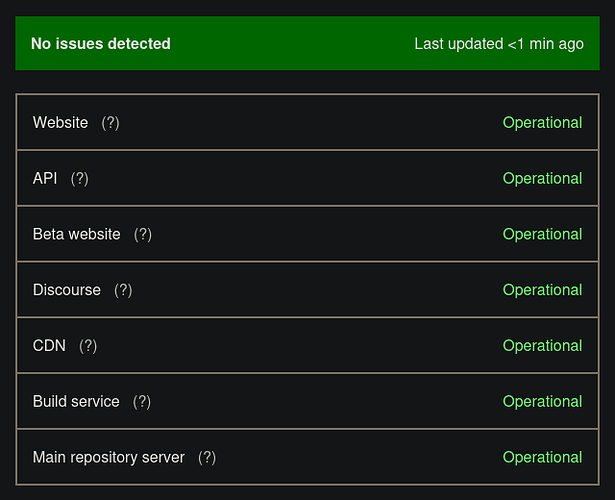This screenshot has height=500, width=615.
Task: Open the (?) tooltip next to API
Action: click(80, 178)
